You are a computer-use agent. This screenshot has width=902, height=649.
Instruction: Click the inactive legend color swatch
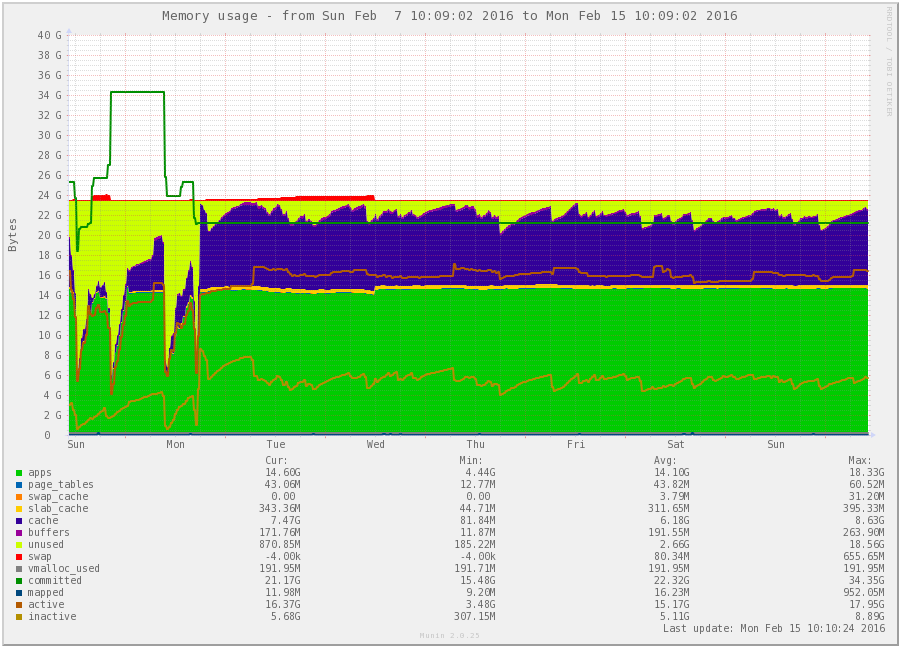pos(19,617)
